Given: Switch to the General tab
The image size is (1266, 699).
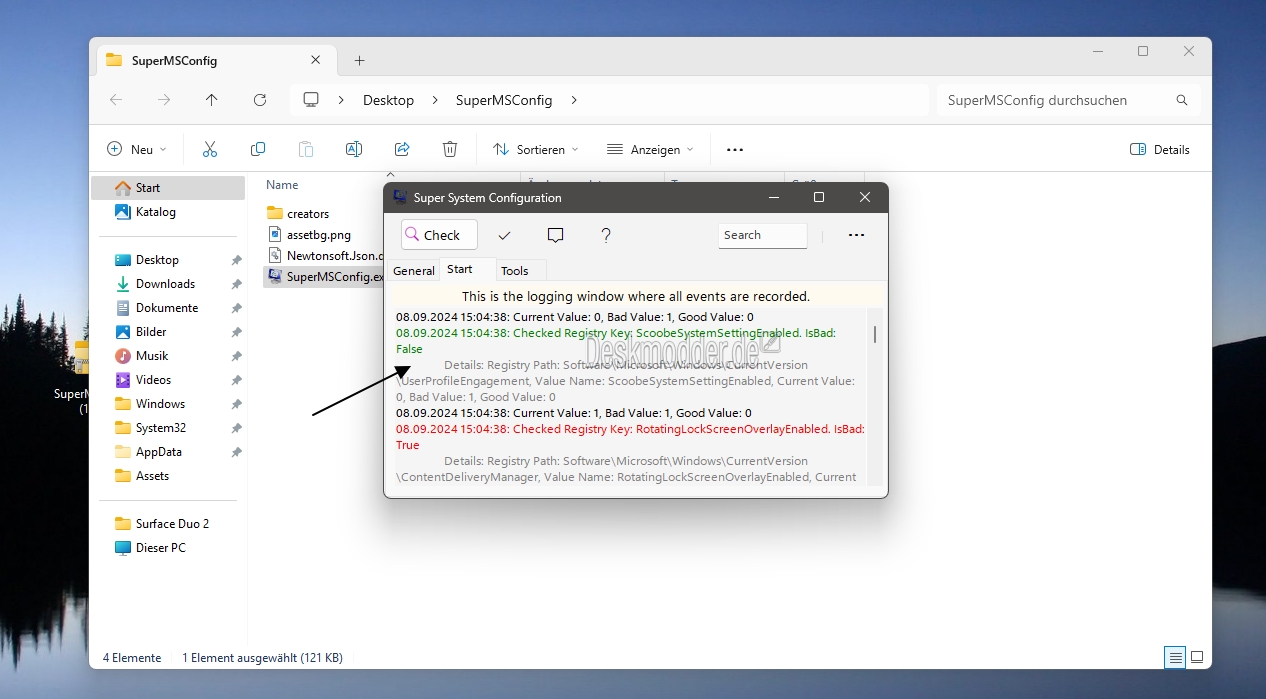Looking at the screenshot, I should coord(413,271).
